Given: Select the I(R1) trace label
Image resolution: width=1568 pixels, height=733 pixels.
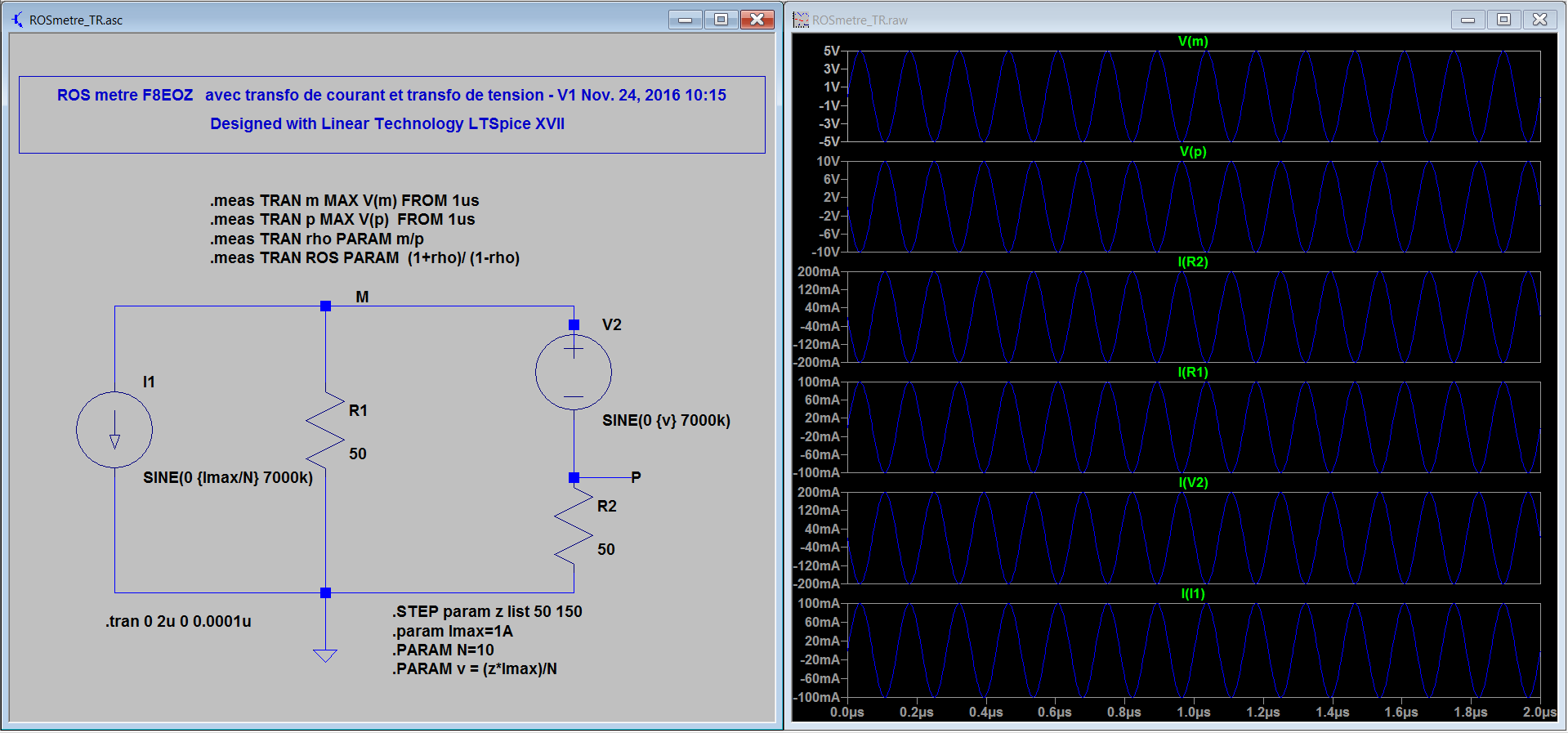Looking at the screenshot, I should pos(1193,373).
